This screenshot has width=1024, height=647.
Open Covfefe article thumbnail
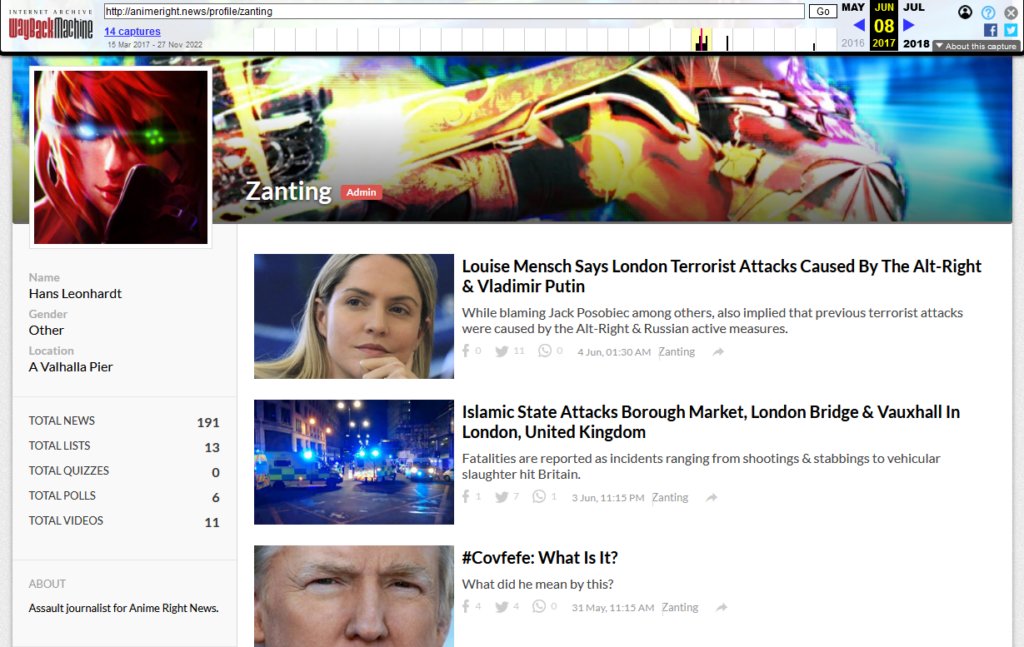[354, 596]
